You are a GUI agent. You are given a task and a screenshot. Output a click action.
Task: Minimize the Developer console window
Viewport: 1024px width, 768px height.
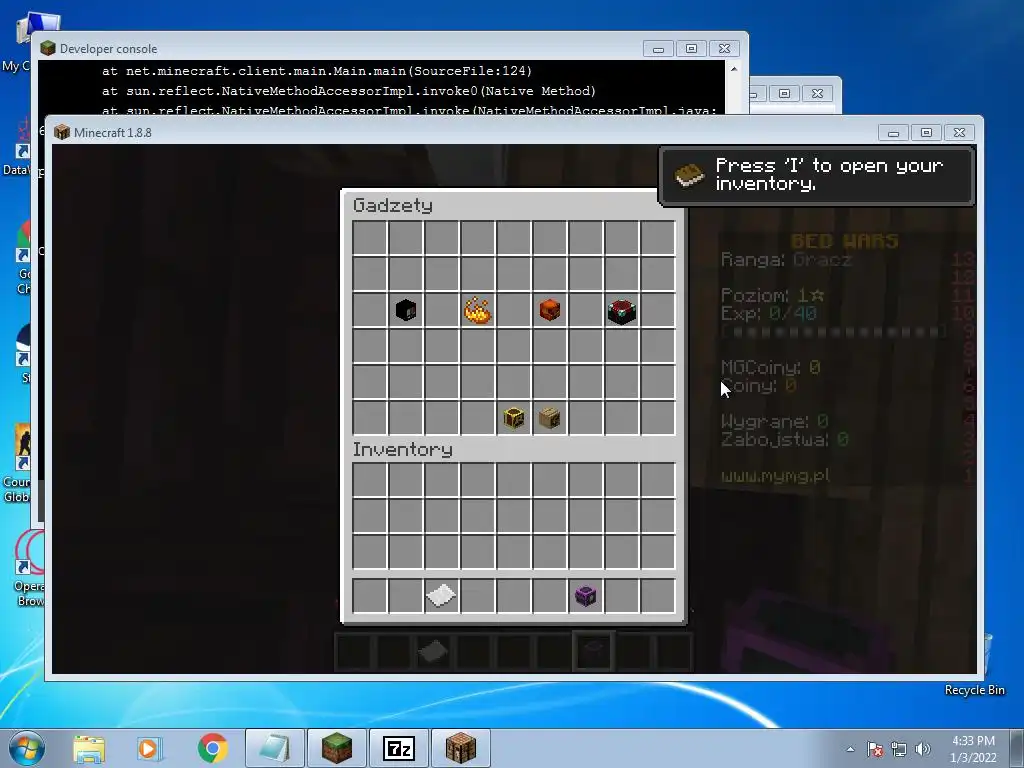point(658,49)
